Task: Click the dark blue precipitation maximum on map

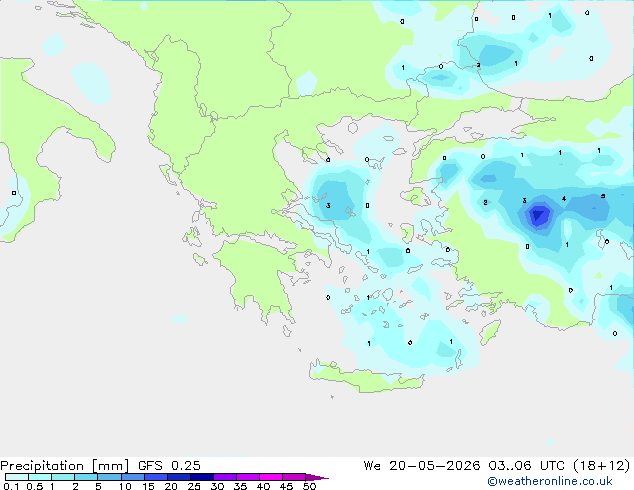Action: [x=539, y=215]
